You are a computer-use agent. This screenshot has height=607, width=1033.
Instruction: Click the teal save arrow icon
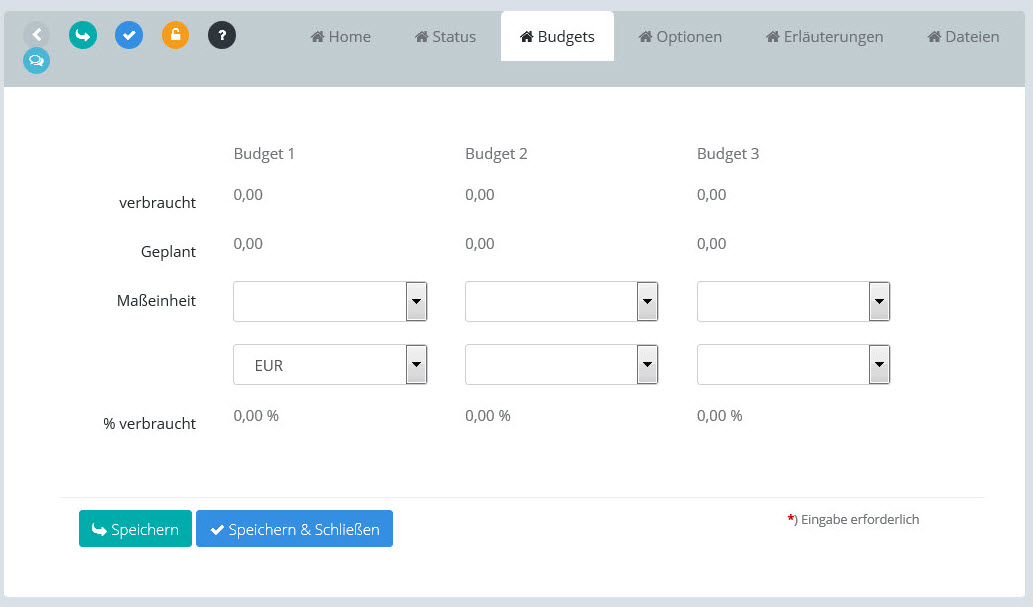[83, 35]
